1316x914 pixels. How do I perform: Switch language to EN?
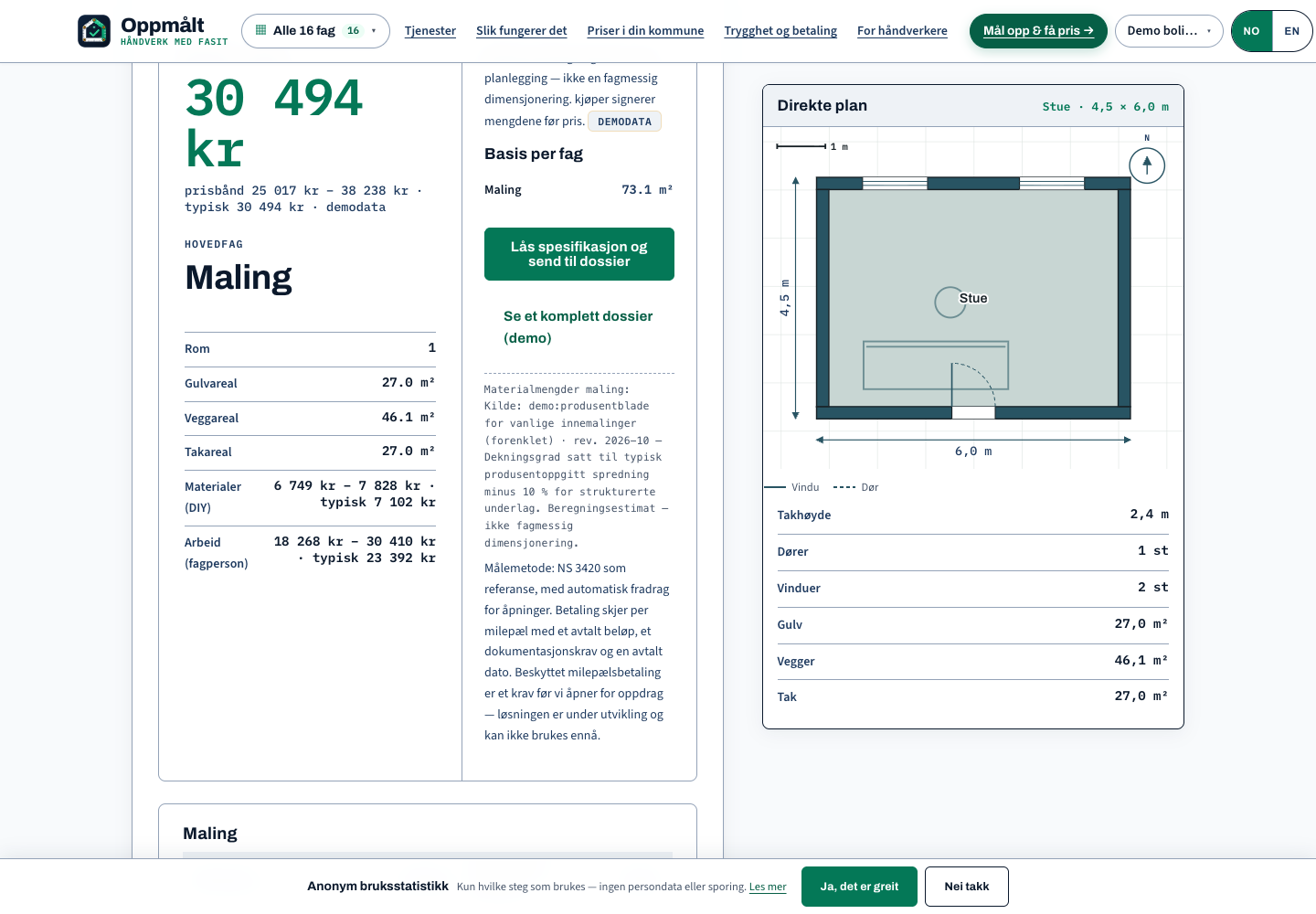tap(1291, 31)
